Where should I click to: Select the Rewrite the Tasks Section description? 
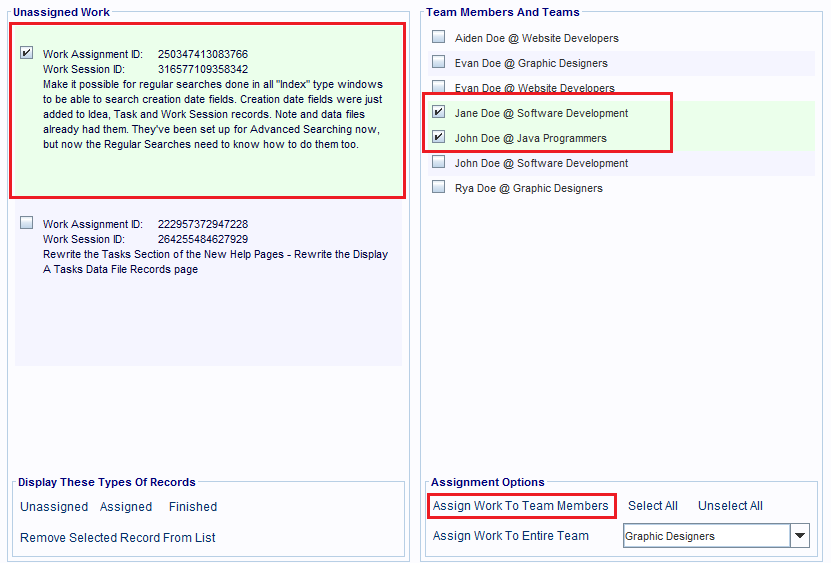tap(215, 261)
